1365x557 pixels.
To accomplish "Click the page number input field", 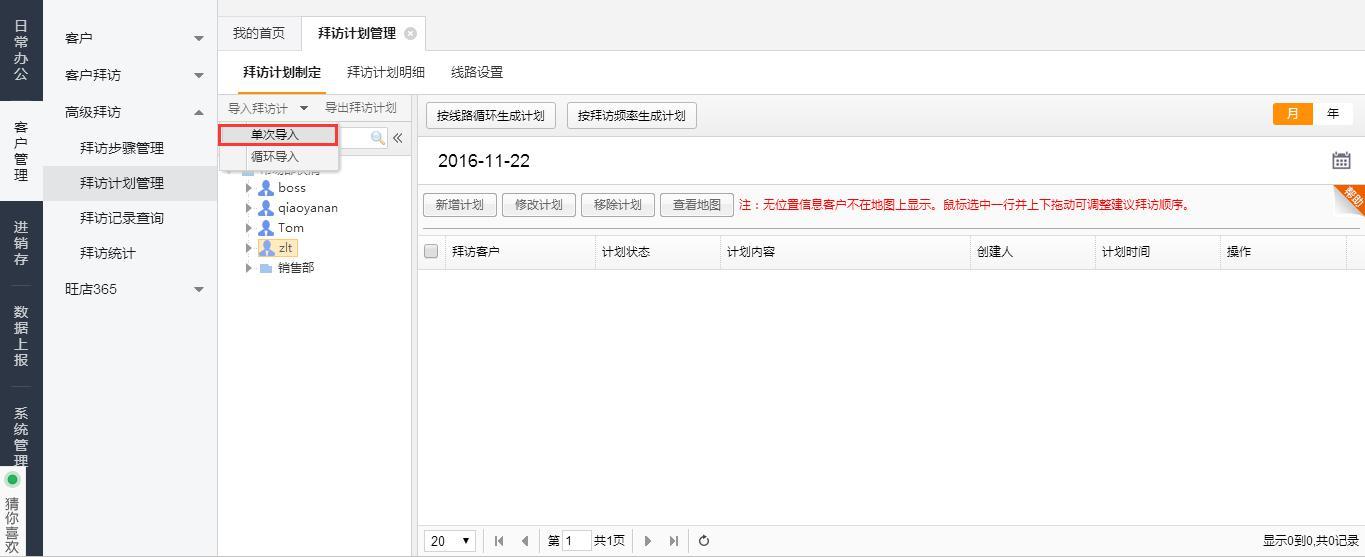I will (576, 541).
